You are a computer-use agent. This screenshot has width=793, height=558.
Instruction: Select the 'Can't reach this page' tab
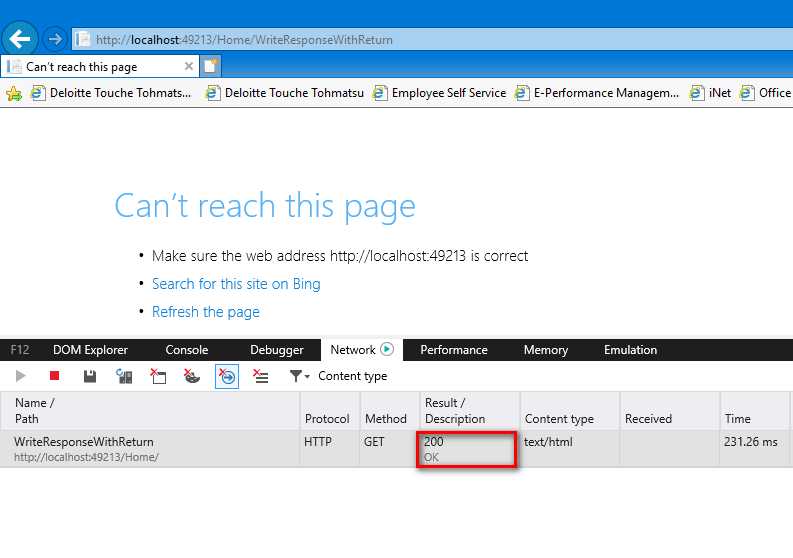100,66
